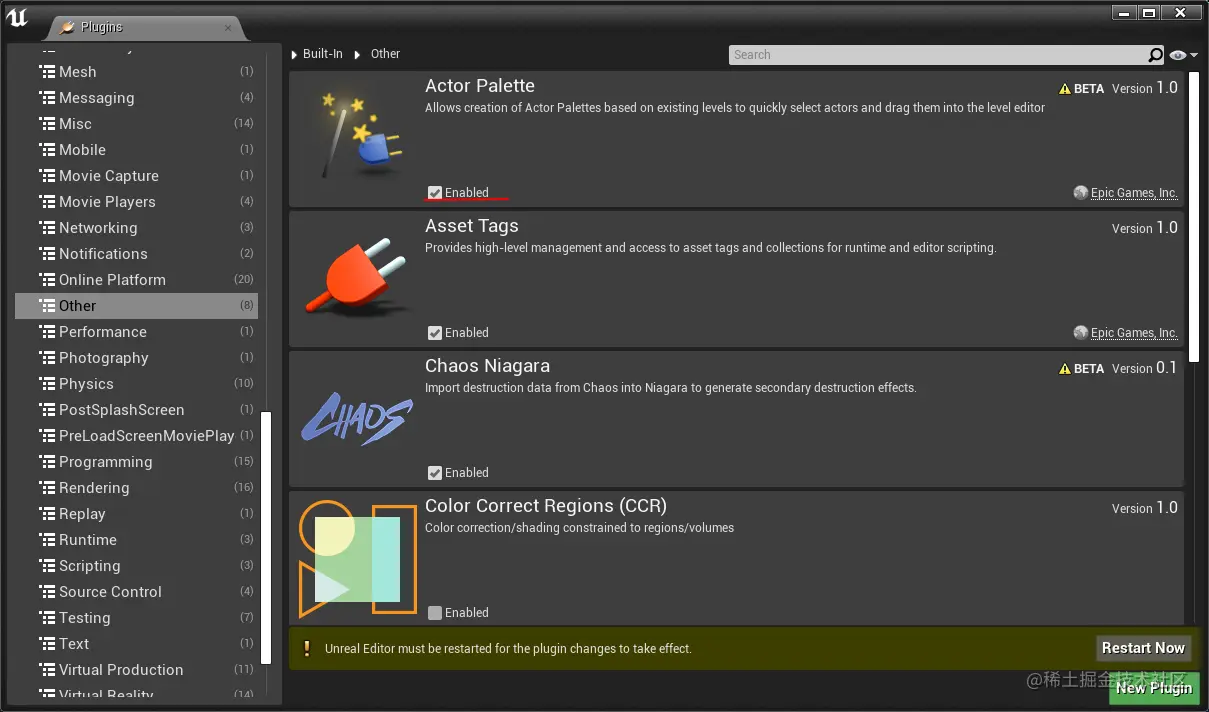Viewport: 1209px width, 712px height.
Task: Click the Scripting category list icon
Action: coord(47,566)
